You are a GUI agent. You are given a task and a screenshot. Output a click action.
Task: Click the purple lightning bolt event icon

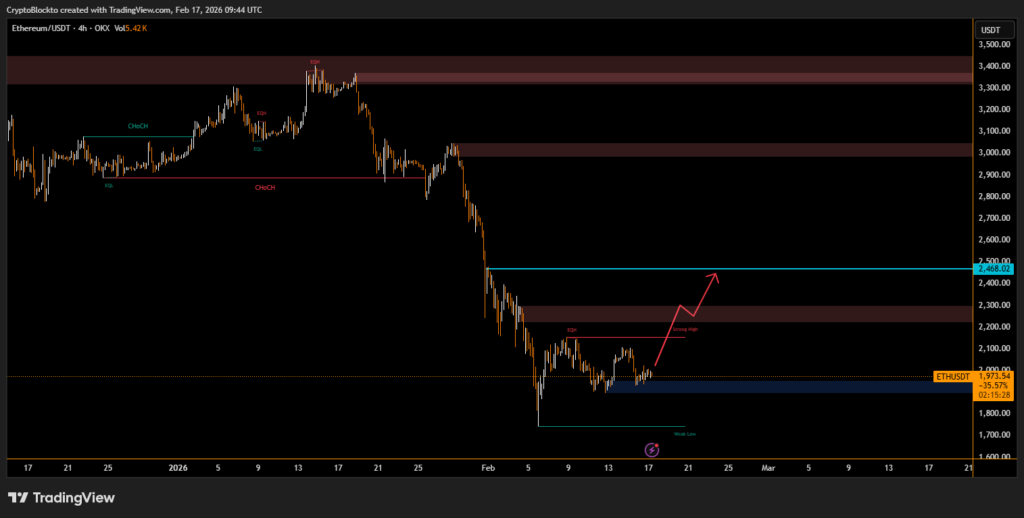[652, 450]
